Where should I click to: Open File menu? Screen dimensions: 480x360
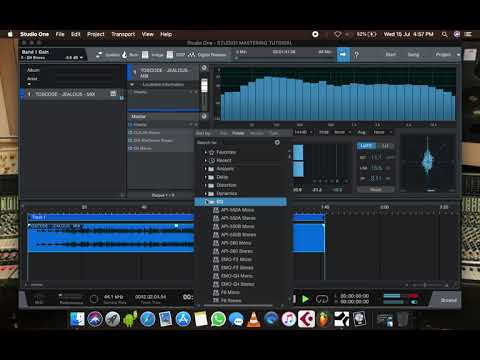tap(60, 34)
